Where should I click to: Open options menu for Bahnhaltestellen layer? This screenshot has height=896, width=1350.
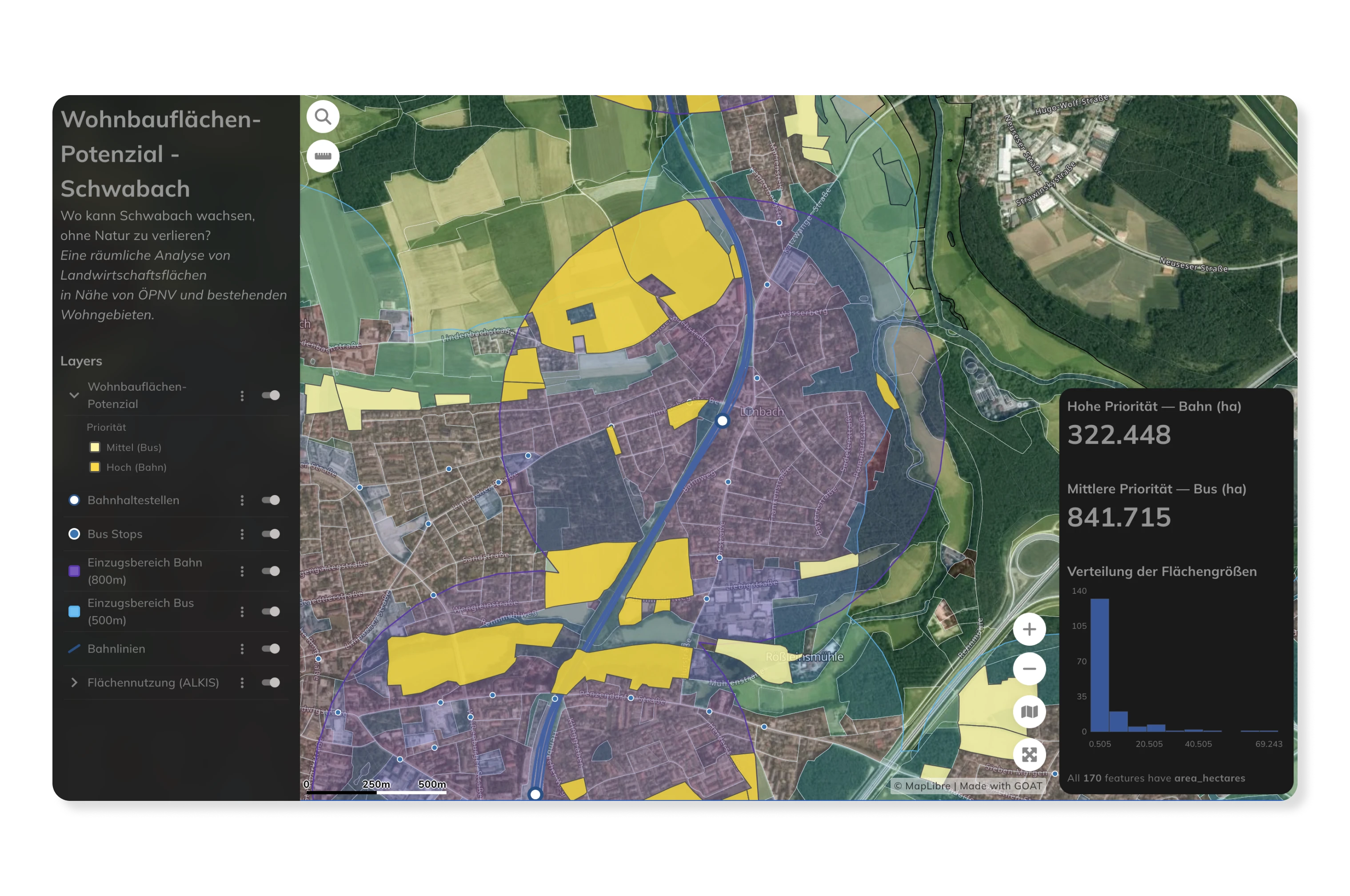(242, 500)
